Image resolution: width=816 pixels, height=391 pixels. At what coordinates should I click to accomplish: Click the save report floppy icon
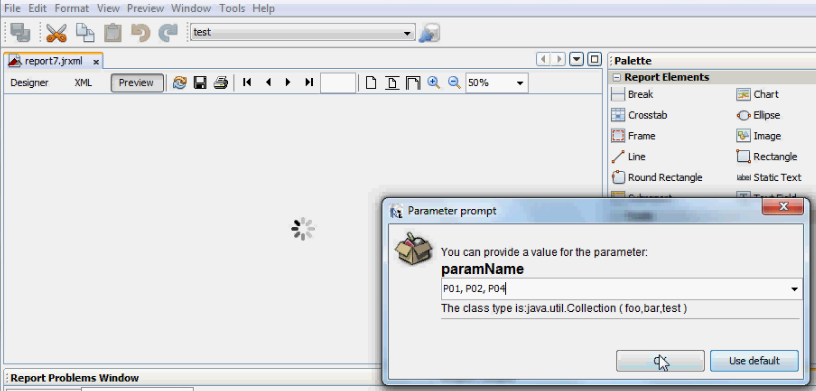pyautogui.click(x=200, y=83)
